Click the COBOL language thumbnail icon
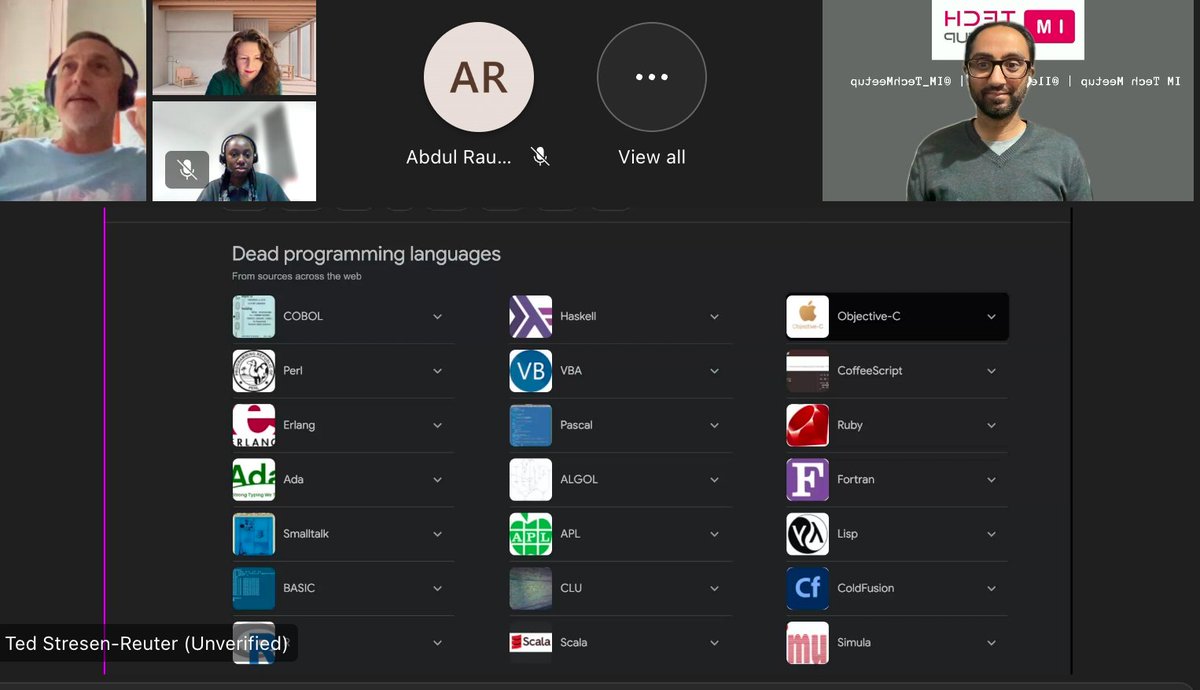The width and height of the screenshot is (1200, 690). tap(254, 316)
